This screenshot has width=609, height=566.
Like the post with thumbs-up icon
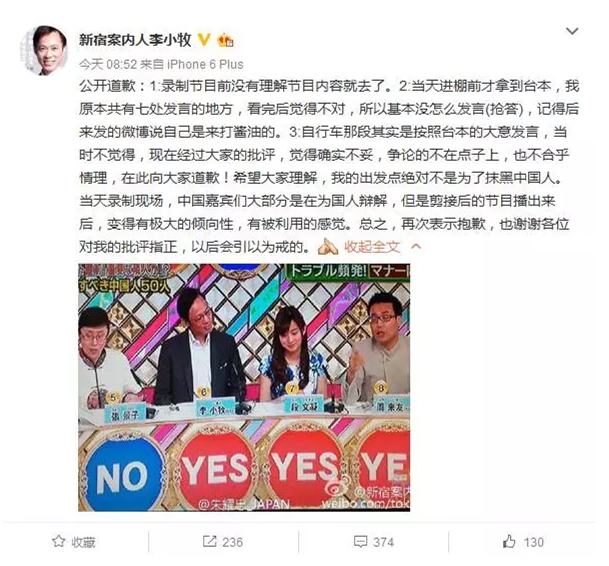point(509,541)
